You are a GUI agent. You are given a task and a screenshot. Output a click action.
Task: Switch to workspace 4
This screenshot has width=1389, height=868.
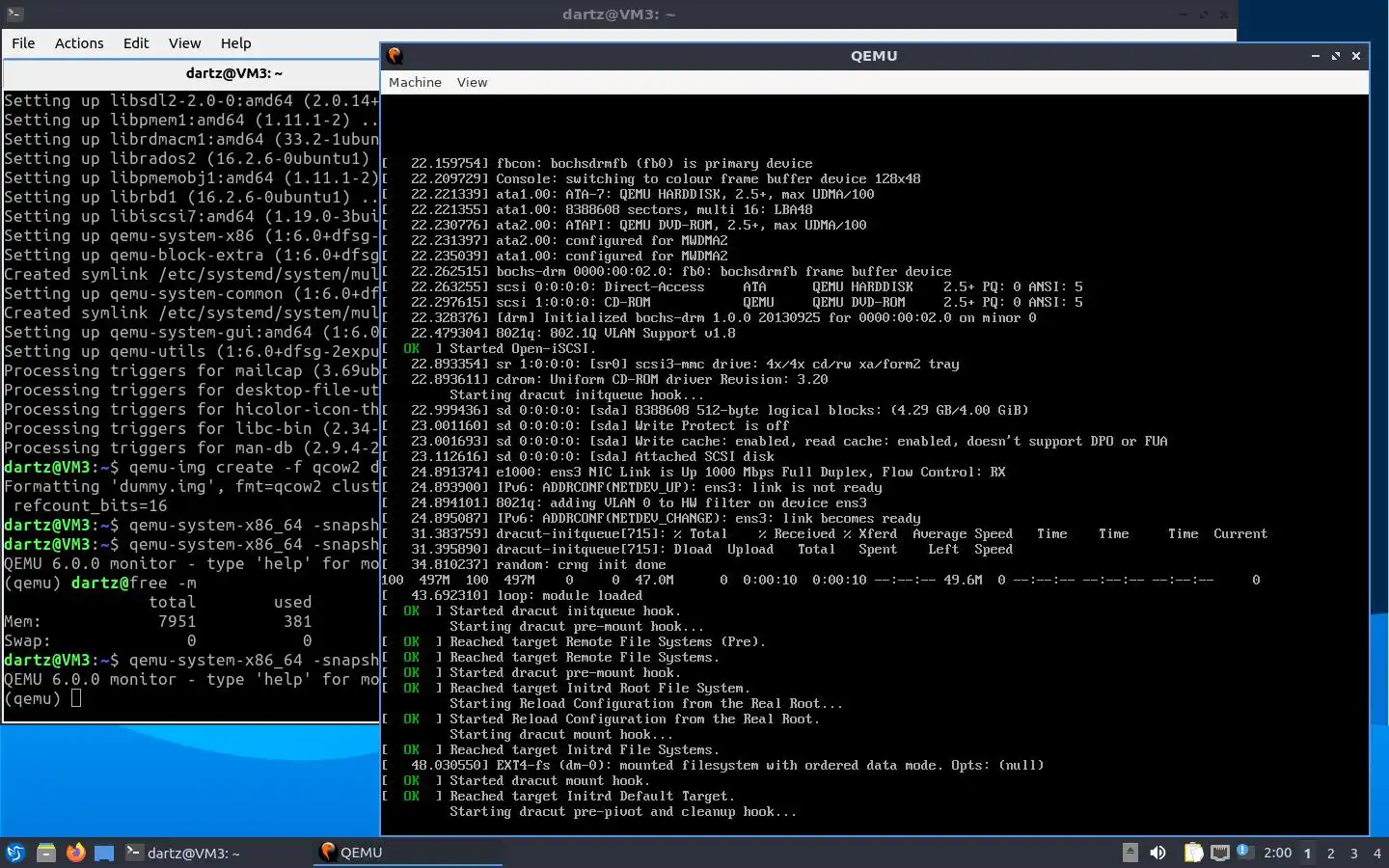coord(1377,853)
